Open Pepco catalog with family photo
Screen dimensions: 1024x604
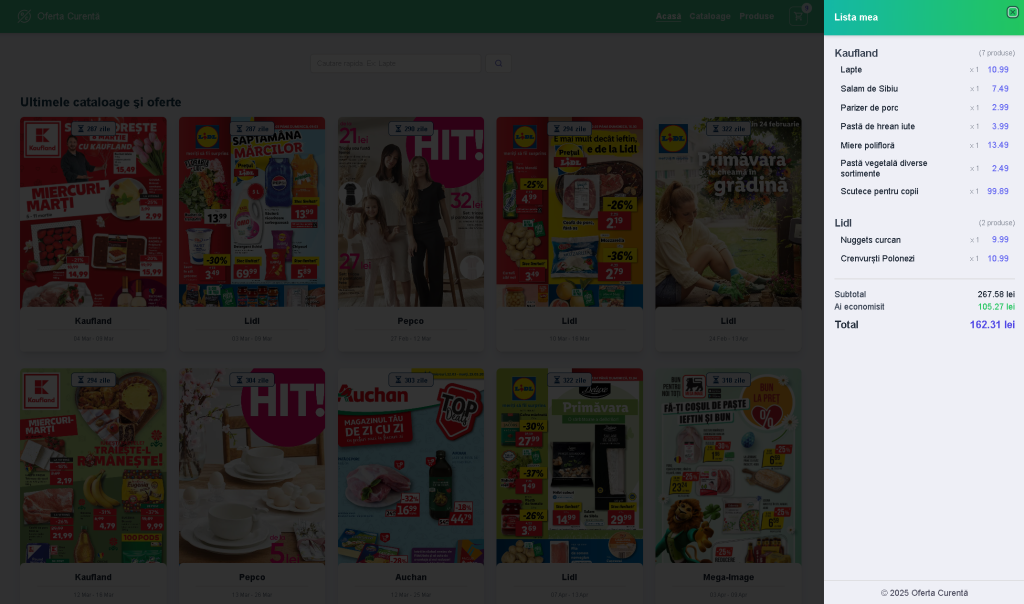click(x=411, y=212)
